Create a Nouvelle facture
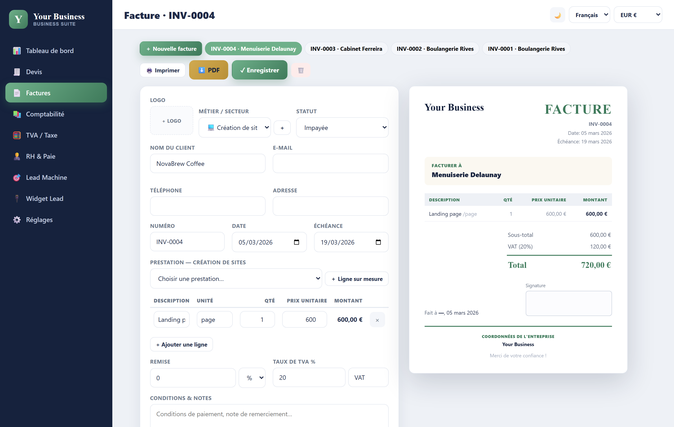 pyautogui.click(x=171, y=49)
